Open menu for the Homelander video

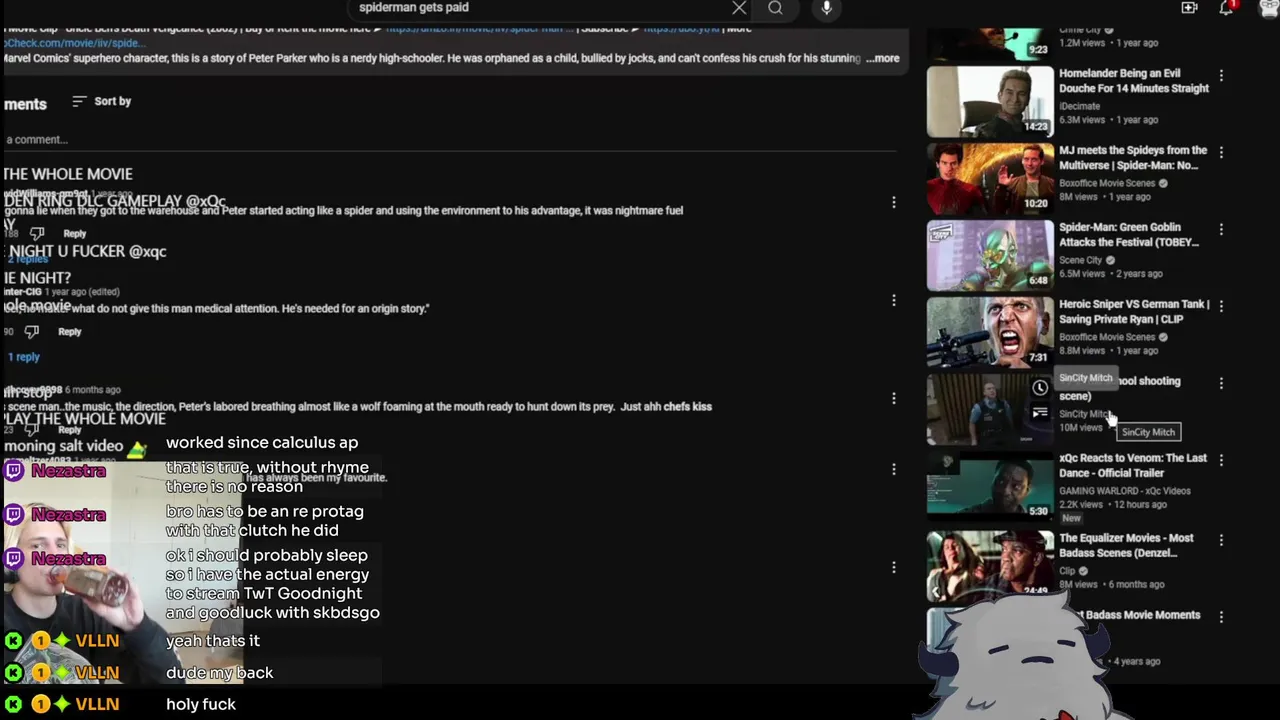pos(1221,76)
